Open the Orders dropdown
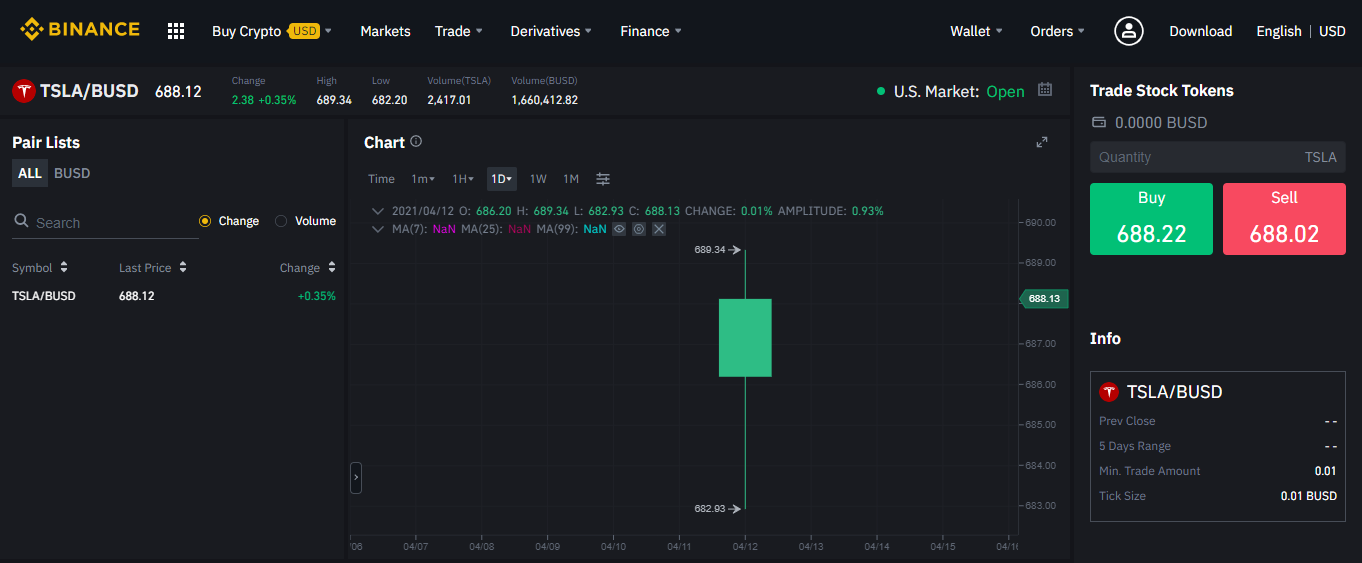Screen dimensions: 1362x563 (1057, 31)
